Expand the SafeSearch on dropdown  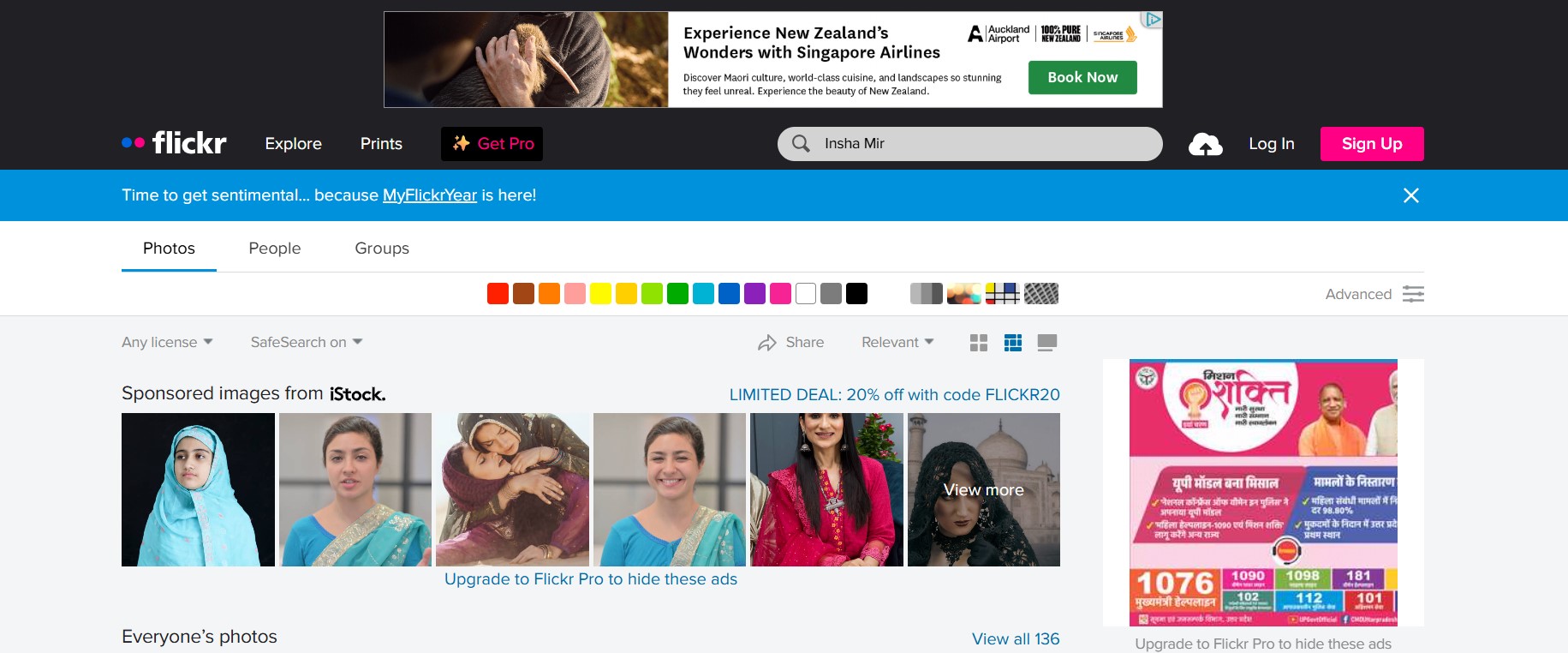point(307,343)
